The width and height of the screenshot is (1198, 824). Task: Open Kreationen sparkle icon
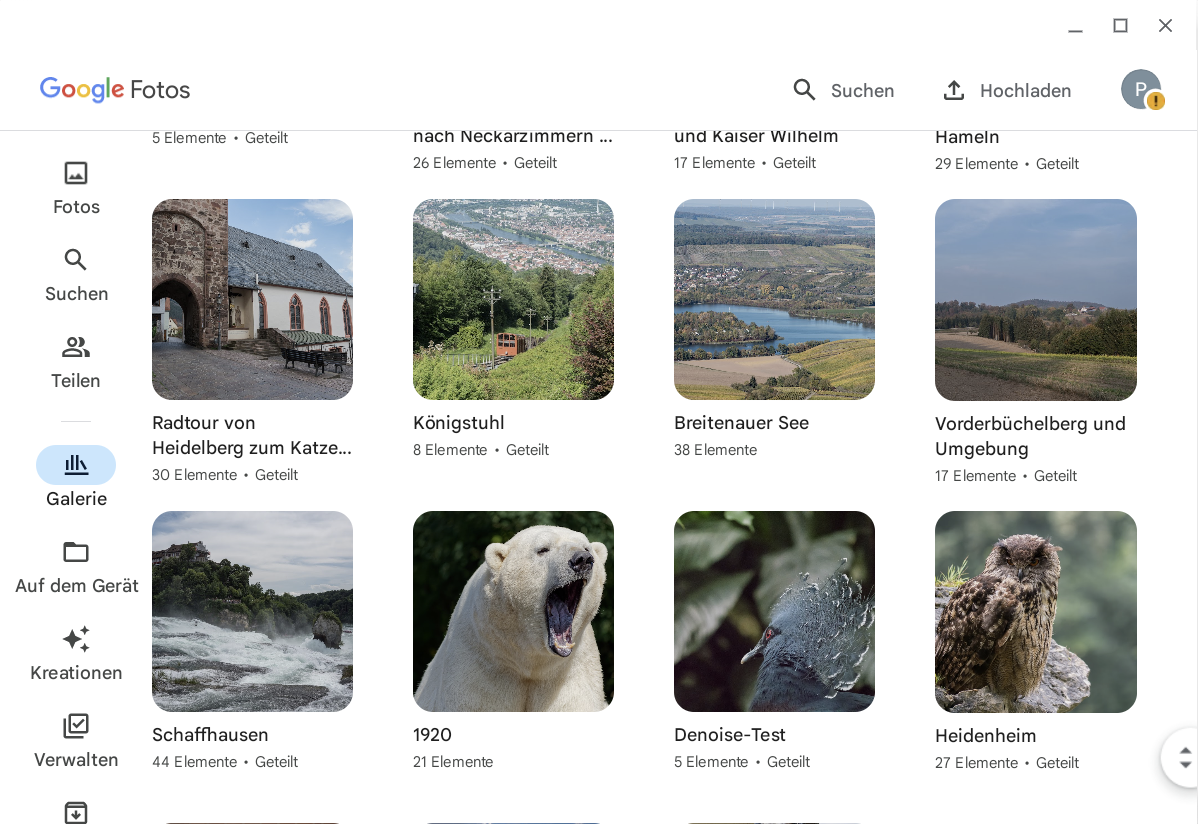(76, 640)
